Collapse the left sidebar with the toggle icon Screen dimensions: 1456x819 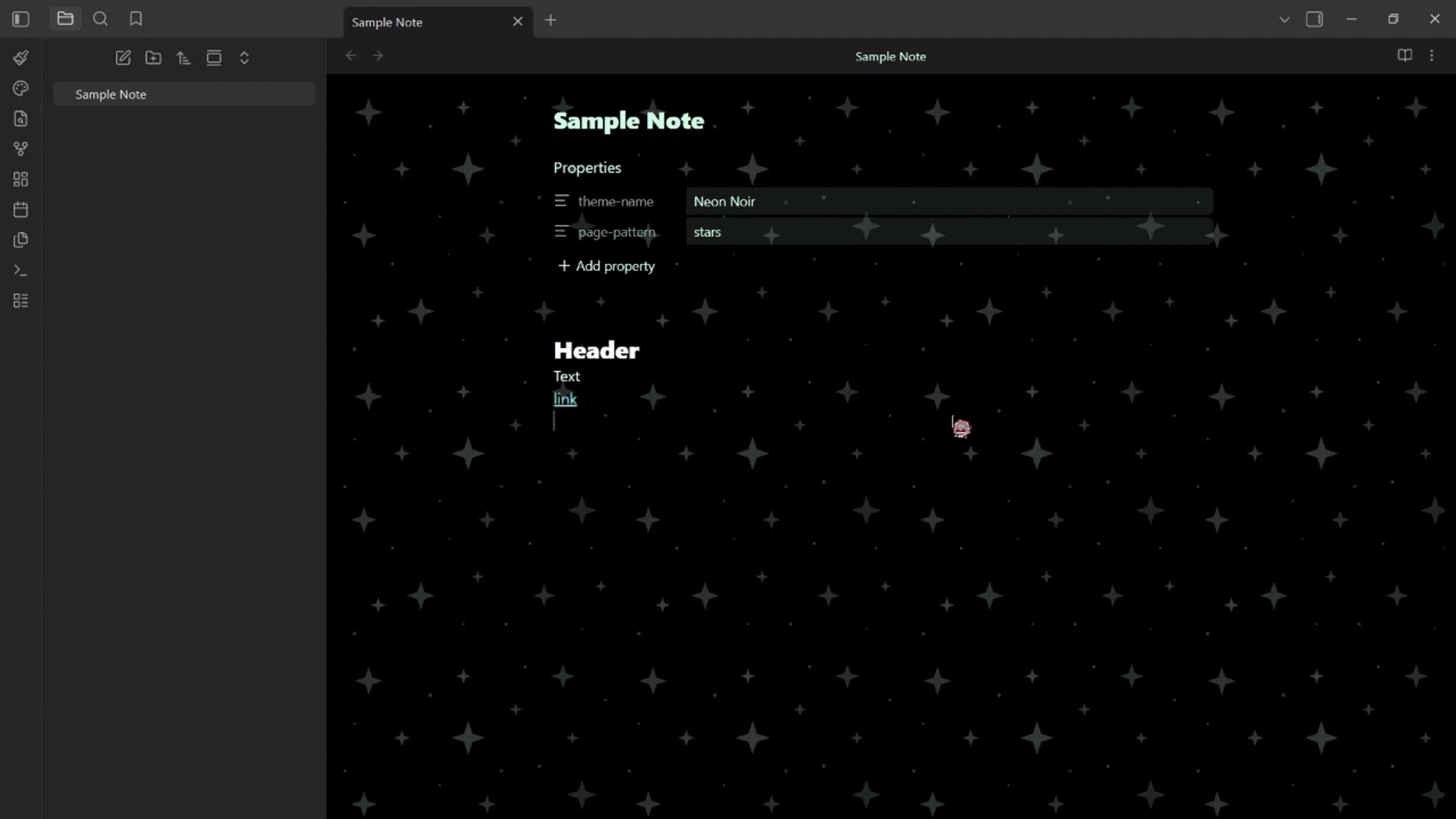[x=20, y=20]
